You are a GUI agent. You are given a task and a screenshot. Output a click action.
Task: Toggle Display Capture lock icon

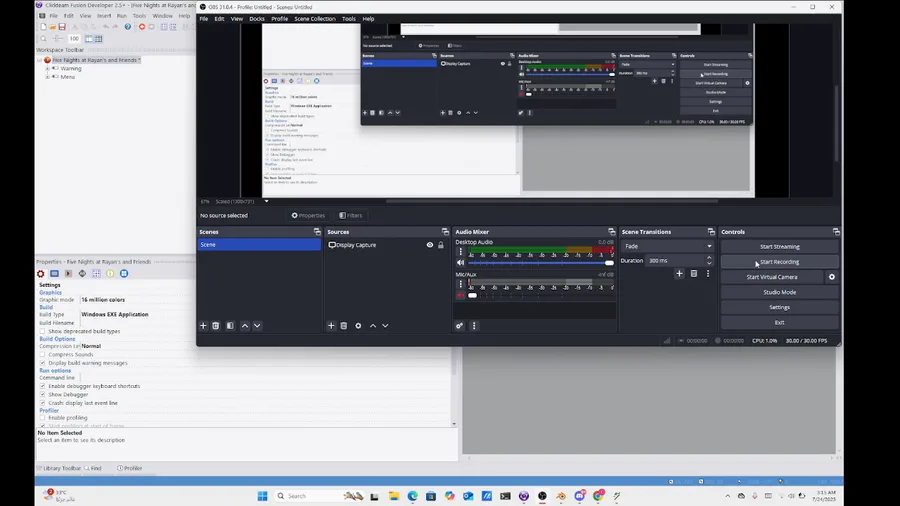[441, 245]
